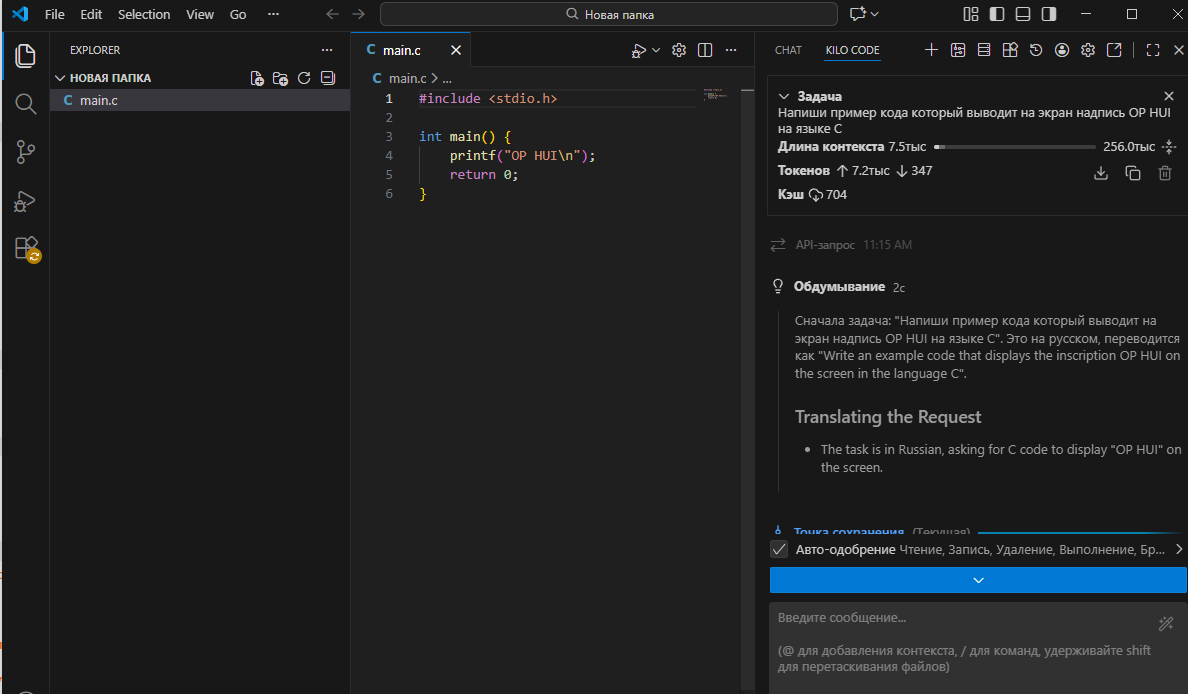Toggle the Primary Side Bar layout button
This screenshot has height=694, width=1188.
click(x=996, y=14)
